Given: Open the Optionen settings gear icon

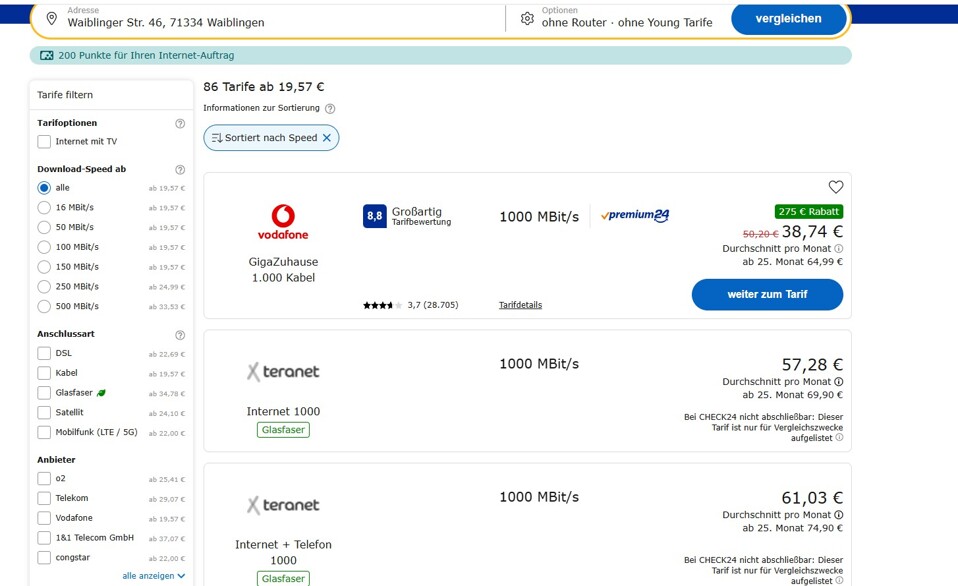Looking at the screenshot, I should pos(527,18).
